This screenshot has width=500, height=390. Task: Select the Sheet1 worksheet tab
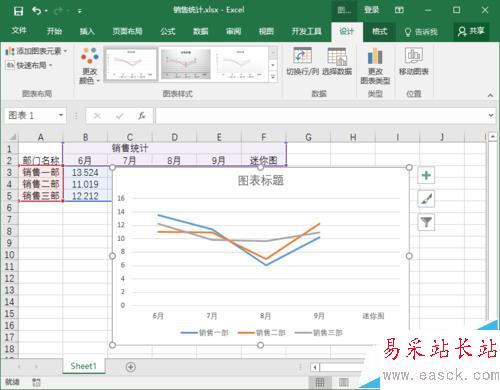pos(83,366)
